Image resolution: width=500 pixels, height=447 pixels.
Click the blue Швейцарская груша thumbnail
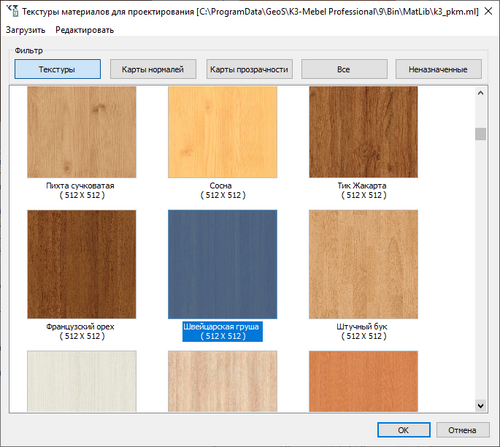[x=222, y=264]
